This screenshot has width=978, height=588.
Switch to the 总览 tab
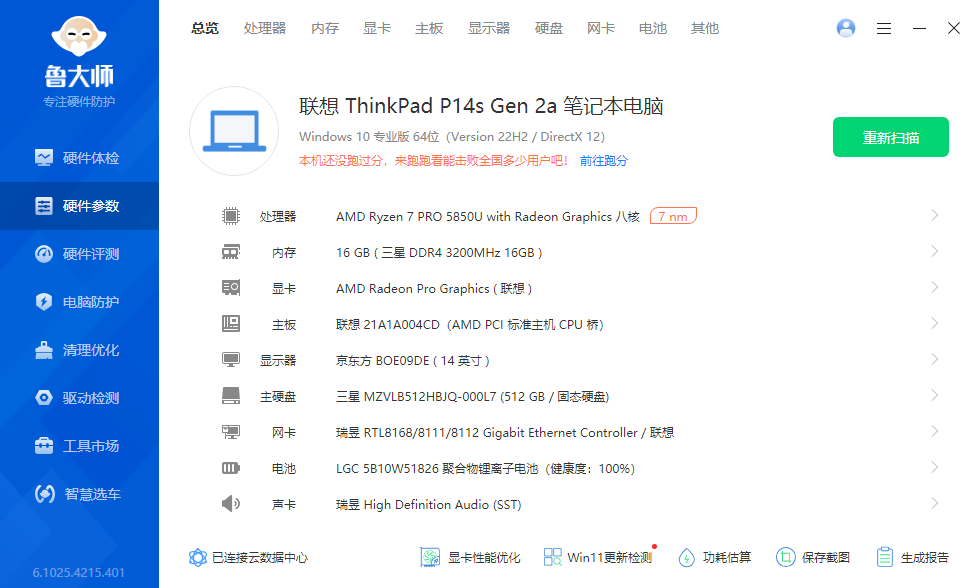coord(205,28)
